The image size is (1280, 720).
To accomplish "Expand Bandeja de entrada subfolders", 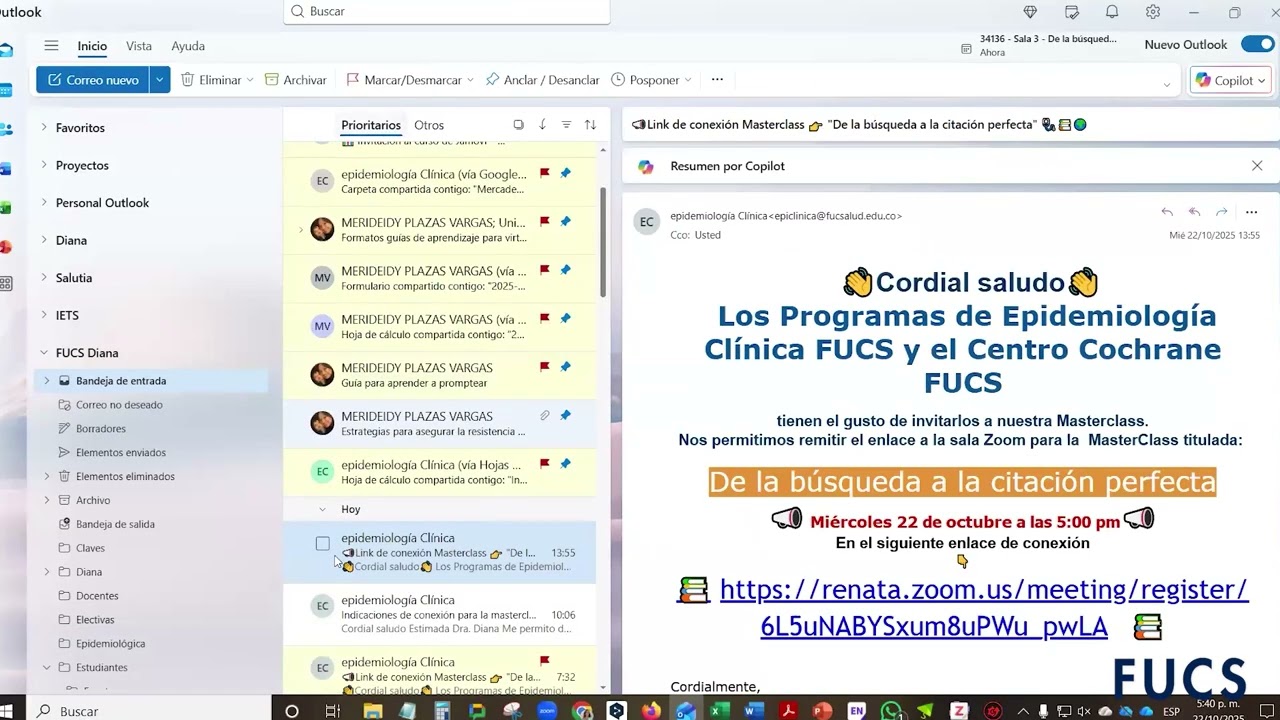I will 46,380.
